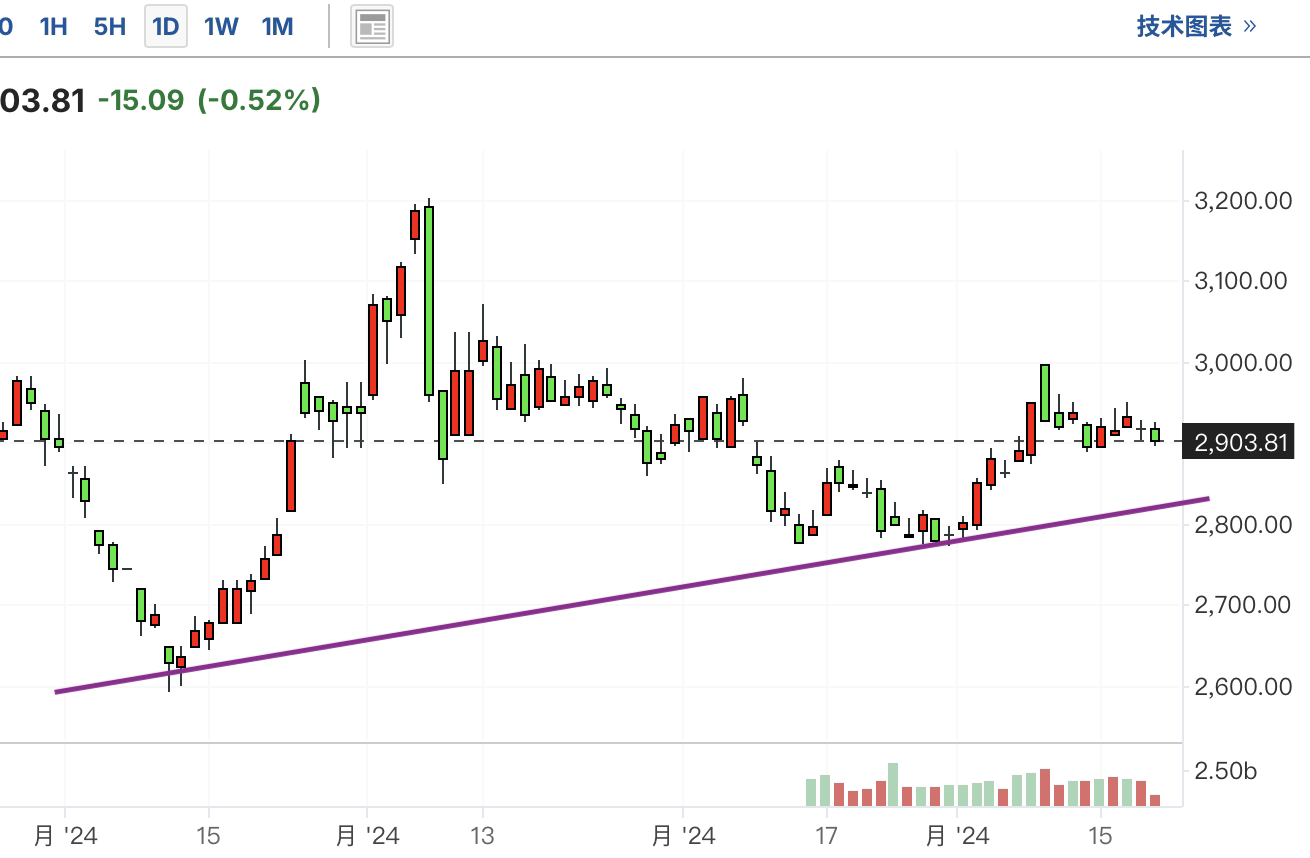Click the 3,100.00 price axis label
The image size is (1310, 858).
click(1241, 282)
